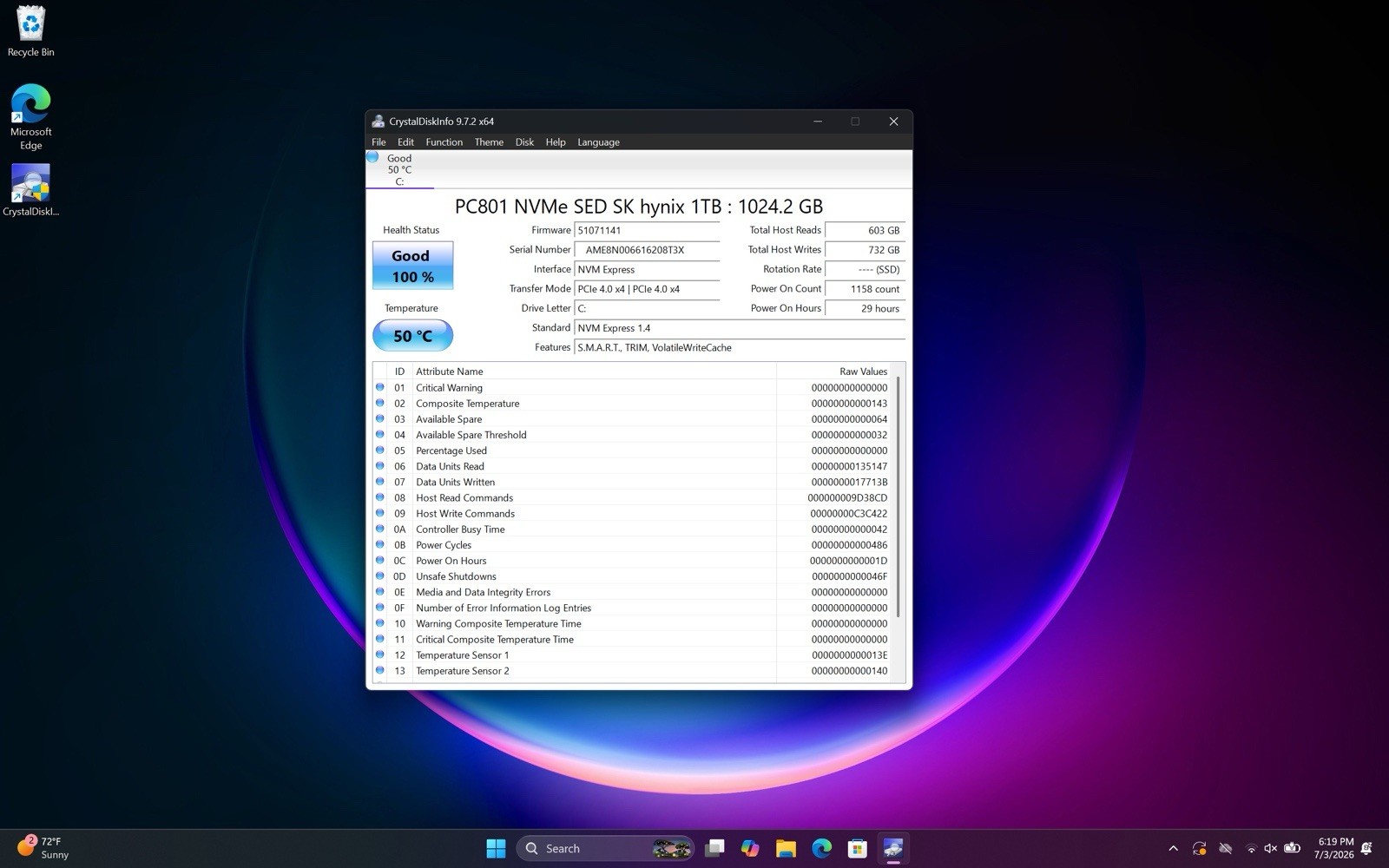Click the status orb for Composite Temperature
Image resolution: width=1389 pixels, height=868 pixels.
pos(380,403)
